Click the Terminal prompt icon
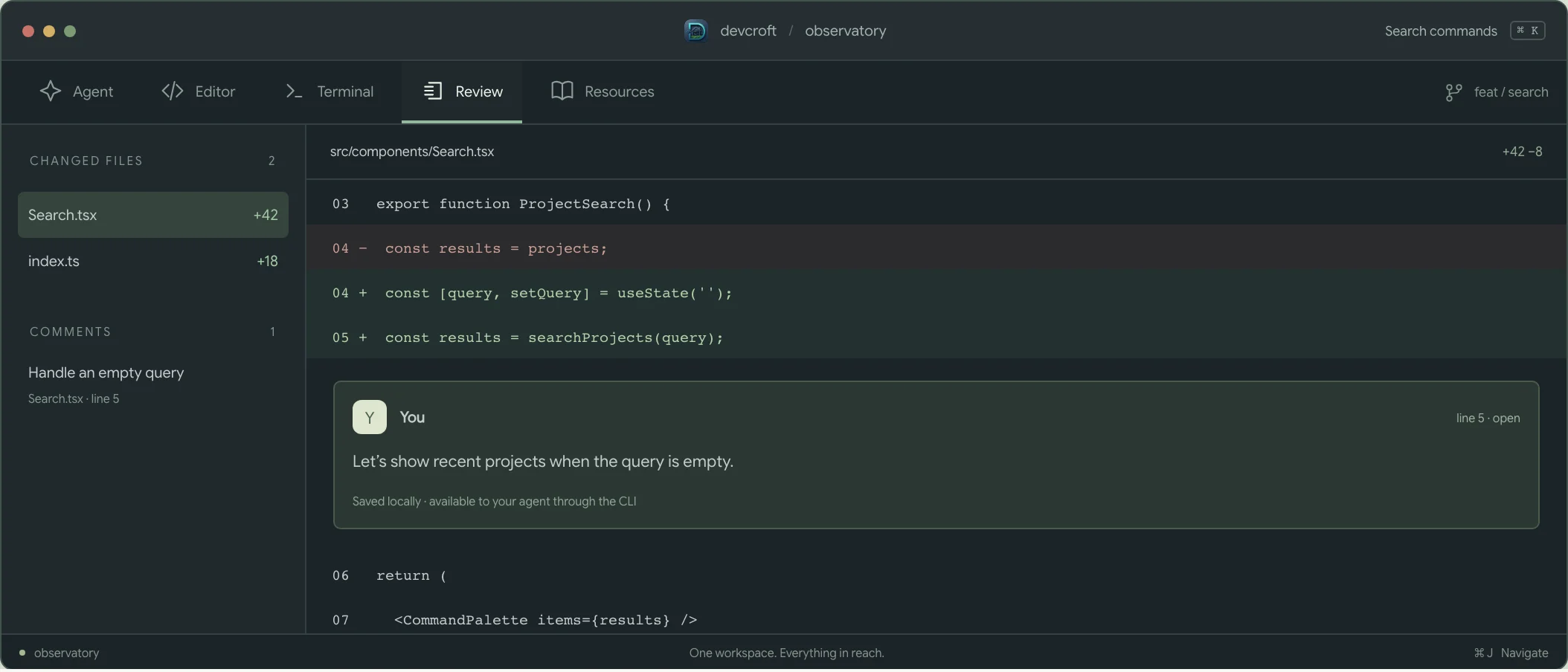 tap(294, 91)
